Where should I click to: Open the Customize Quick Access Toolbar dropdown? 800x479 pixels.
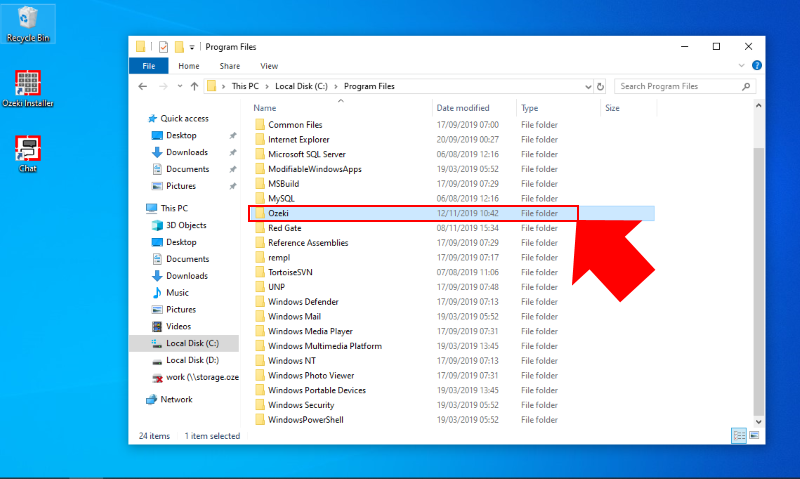(x=192, y=47)
